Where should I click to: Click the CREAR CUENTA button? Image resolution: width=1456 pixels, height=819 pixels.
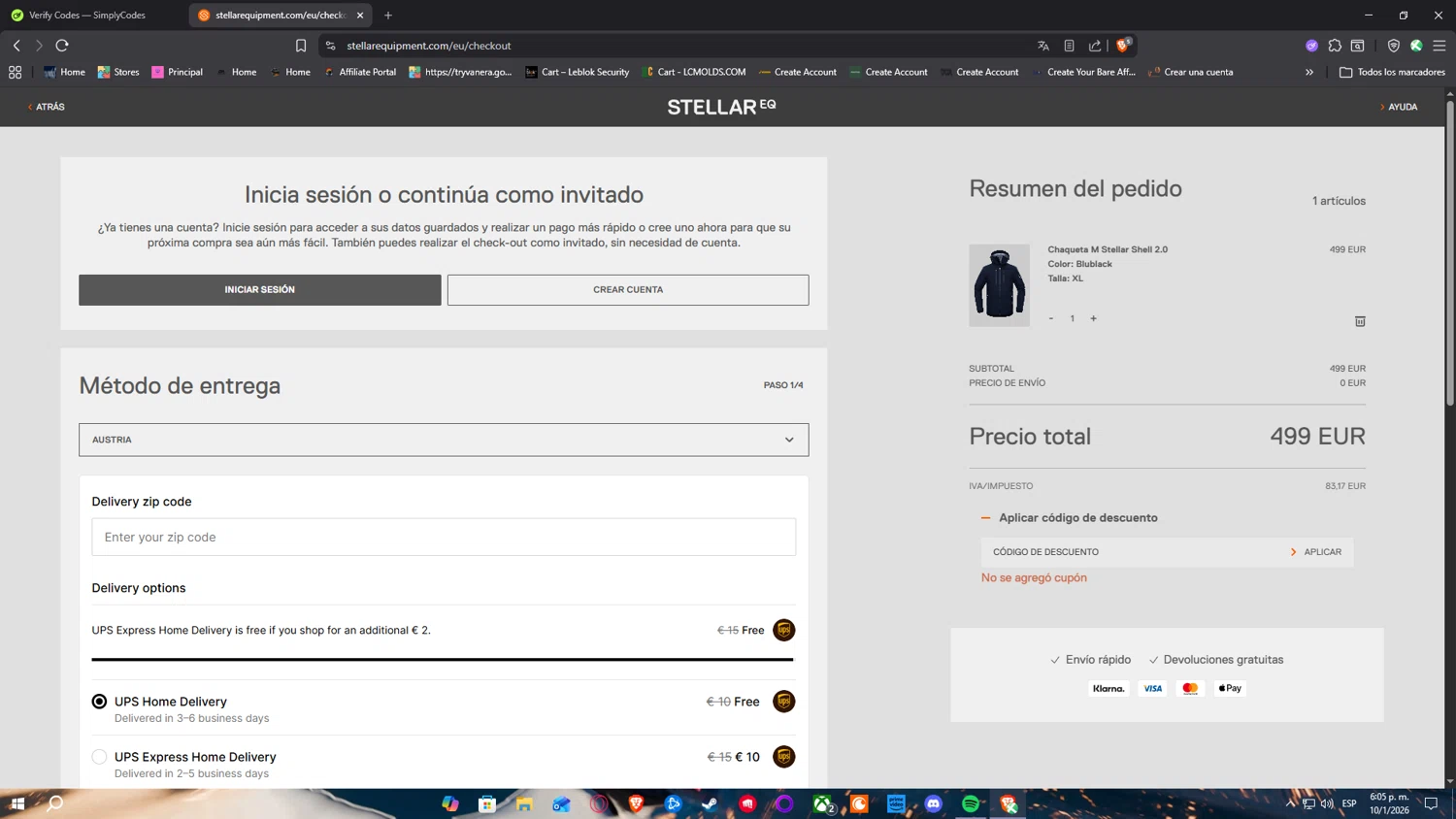[628, 290]
